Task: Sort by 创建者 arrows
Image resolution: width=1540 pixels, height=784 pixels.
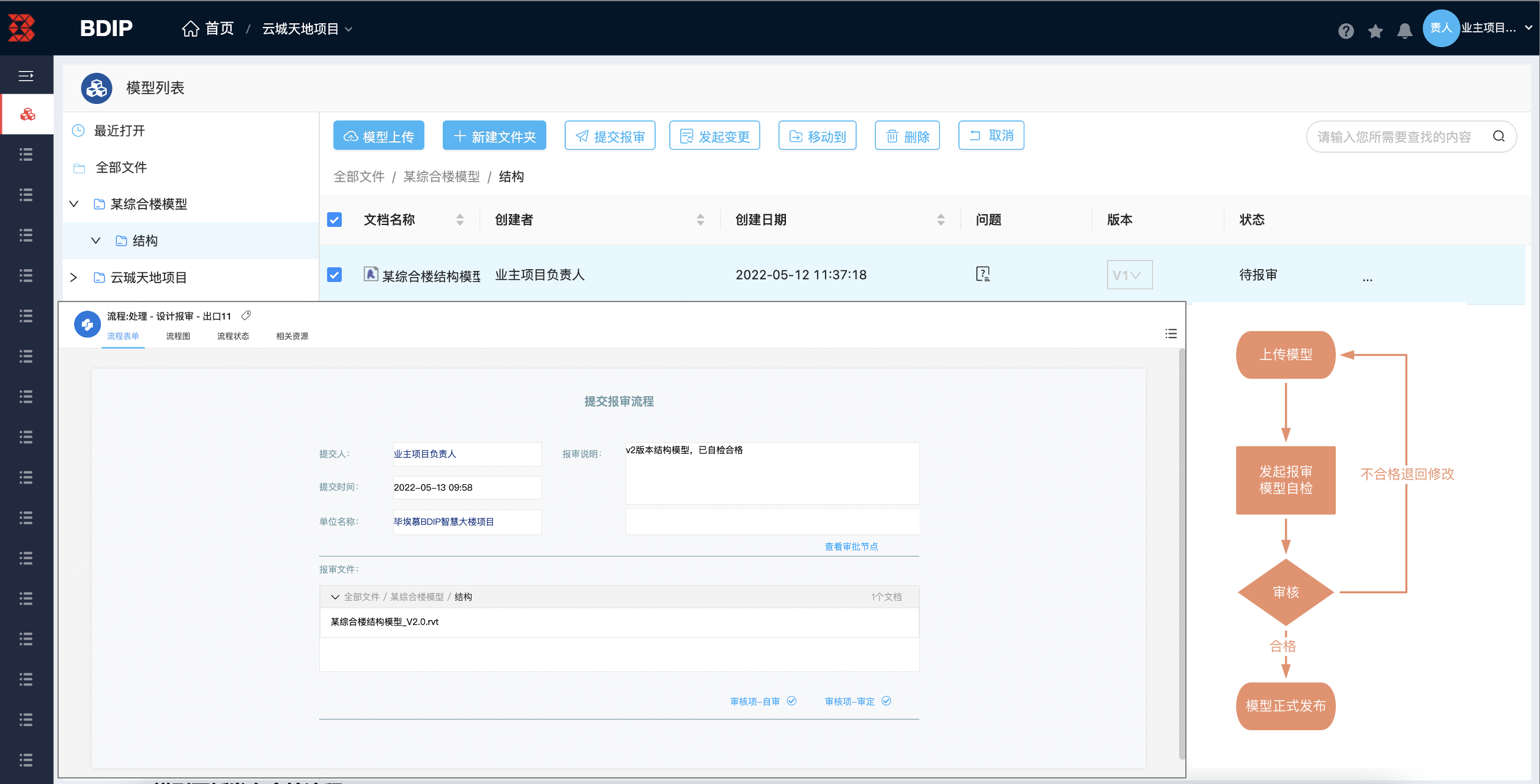Action: click(x=700, y=220)
